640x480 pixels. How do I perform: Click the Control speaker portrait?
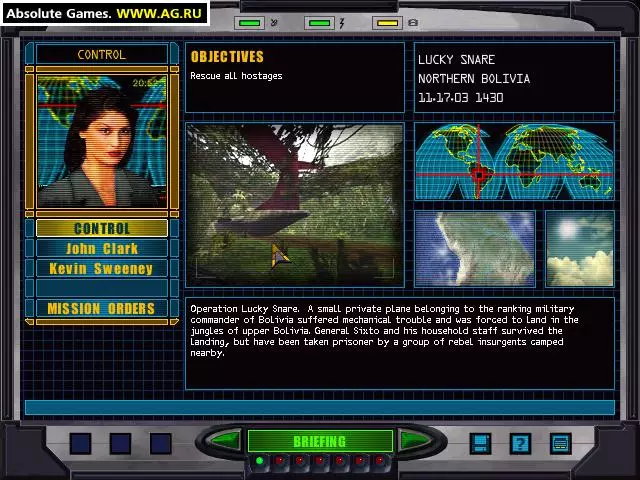(102, 141)
